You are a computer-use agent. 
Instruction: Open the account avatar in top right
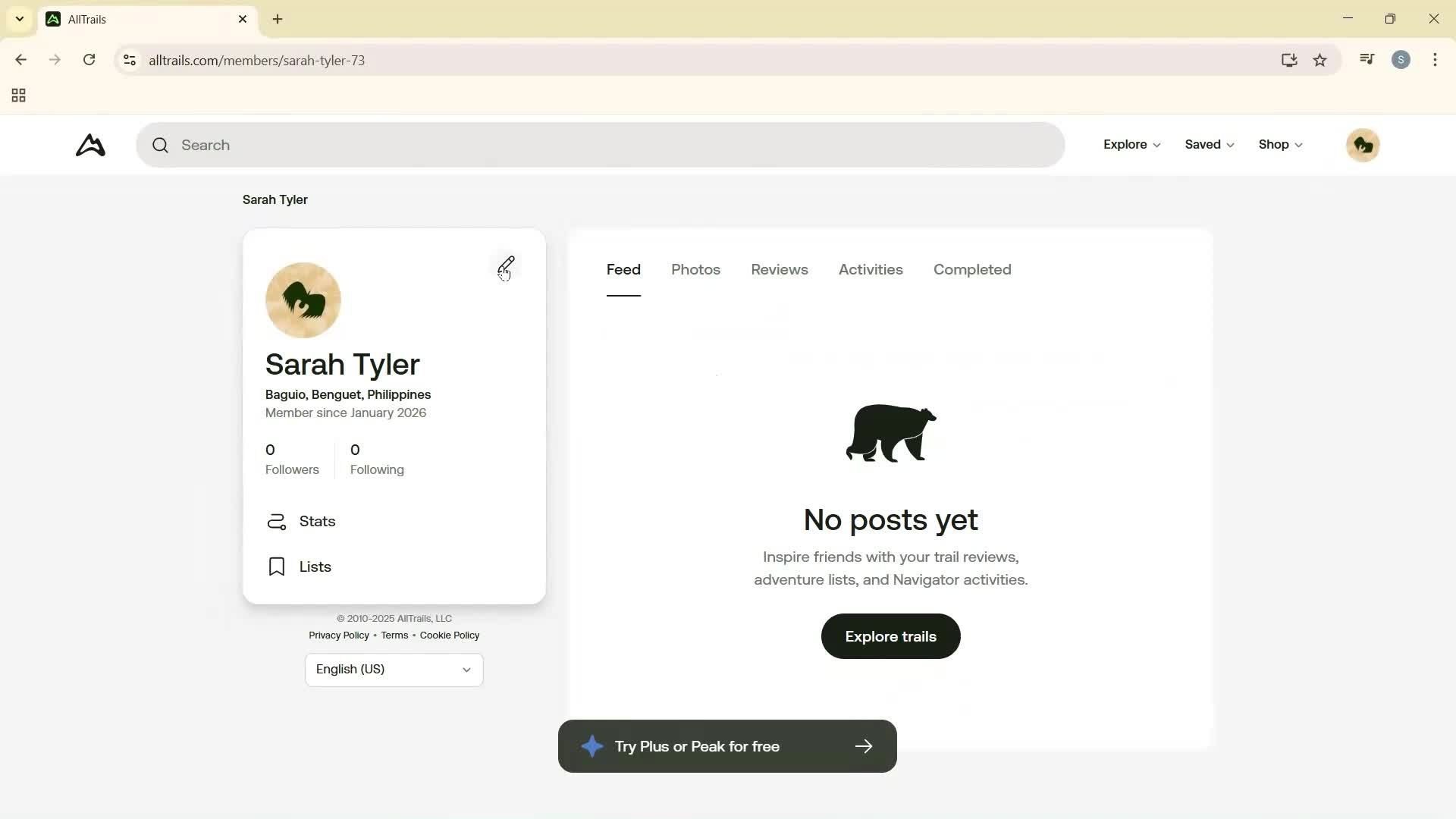(x=1363, y=145)
